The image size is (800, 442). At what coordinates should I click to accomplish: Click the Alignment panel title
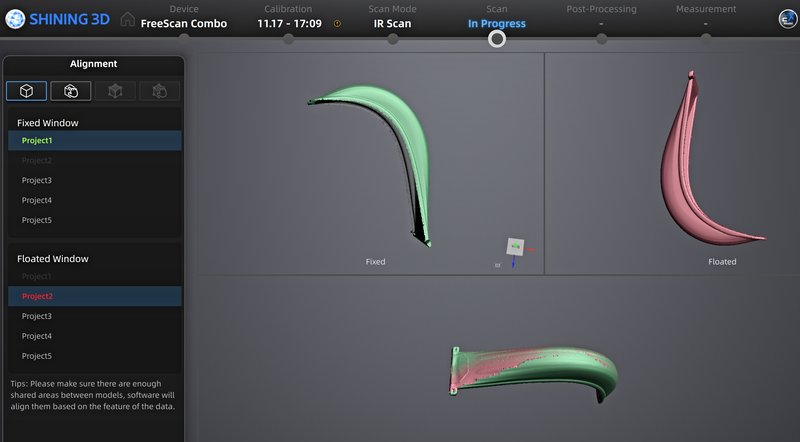pos(93,64)
